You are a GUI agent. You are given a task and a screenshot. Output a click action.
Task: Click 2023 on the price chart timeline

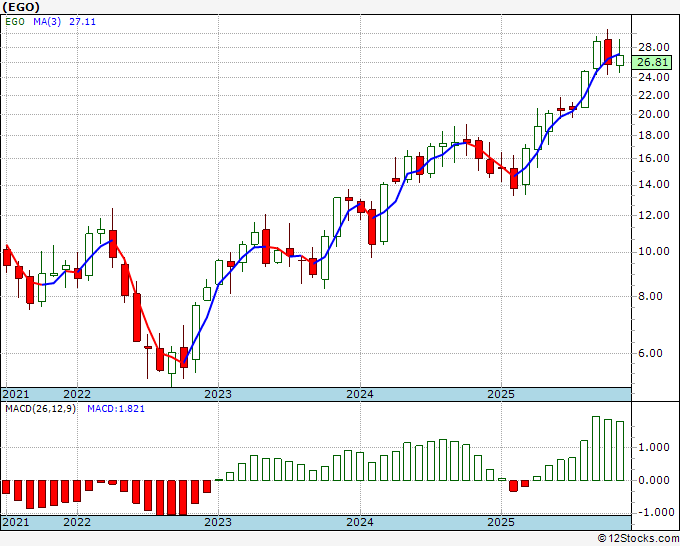point(218,394)
